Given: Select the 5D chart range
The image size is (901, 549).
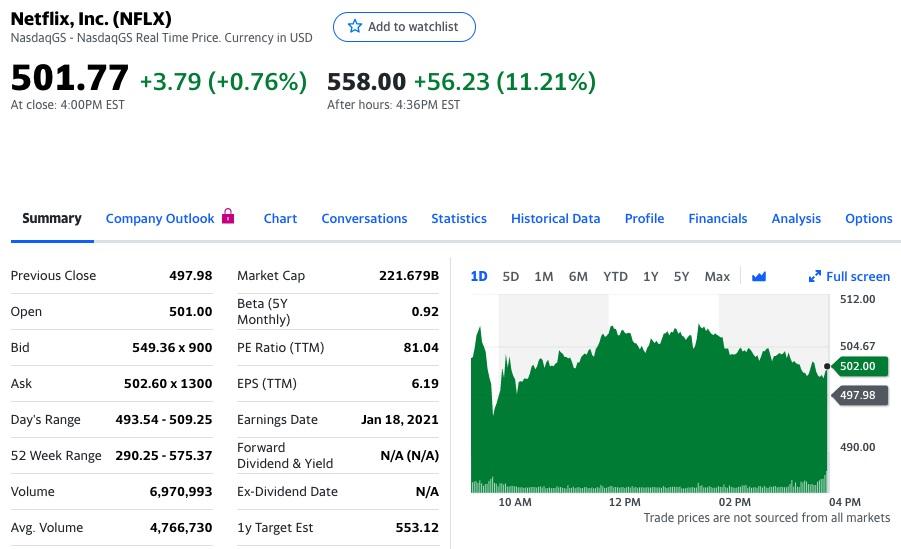Looking at the screenshot, I should coord(511,277).
